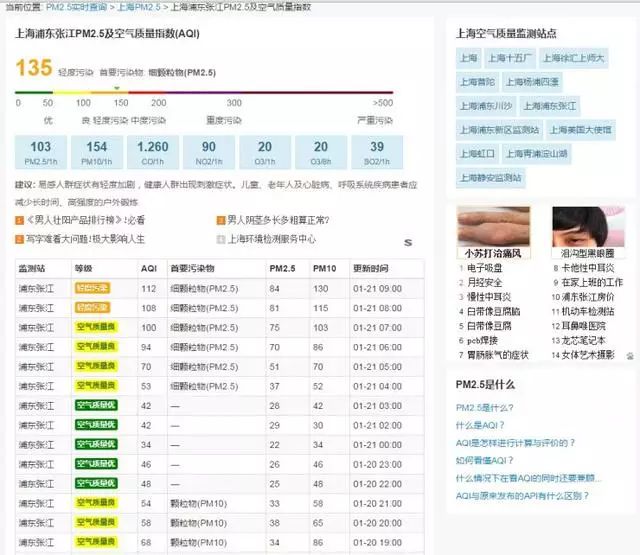This screenshot has height=555, width=640.
Task: Open the 胃肠胀气的症状 list link
Action: (x=498, y=355)
